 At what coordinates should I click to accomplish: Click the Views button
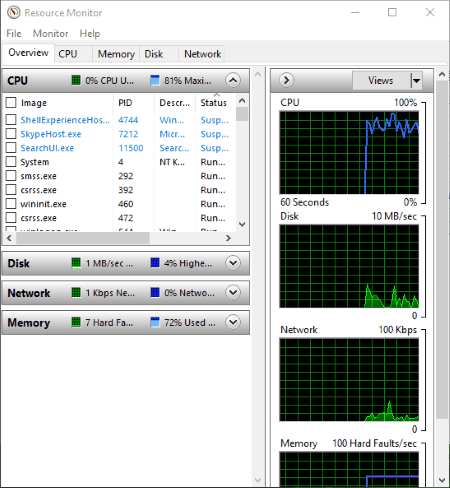coord(381,80)
